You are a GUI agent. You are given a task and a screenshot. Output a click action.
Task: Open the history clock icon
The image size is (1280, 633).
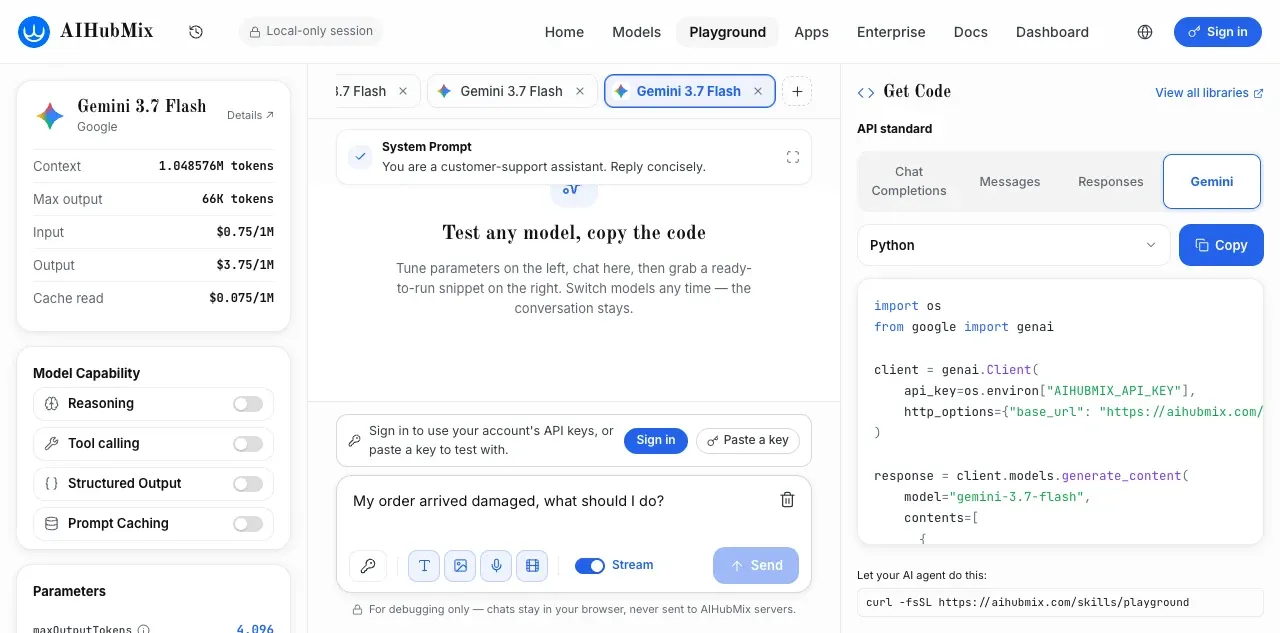[x=196, y=32]
